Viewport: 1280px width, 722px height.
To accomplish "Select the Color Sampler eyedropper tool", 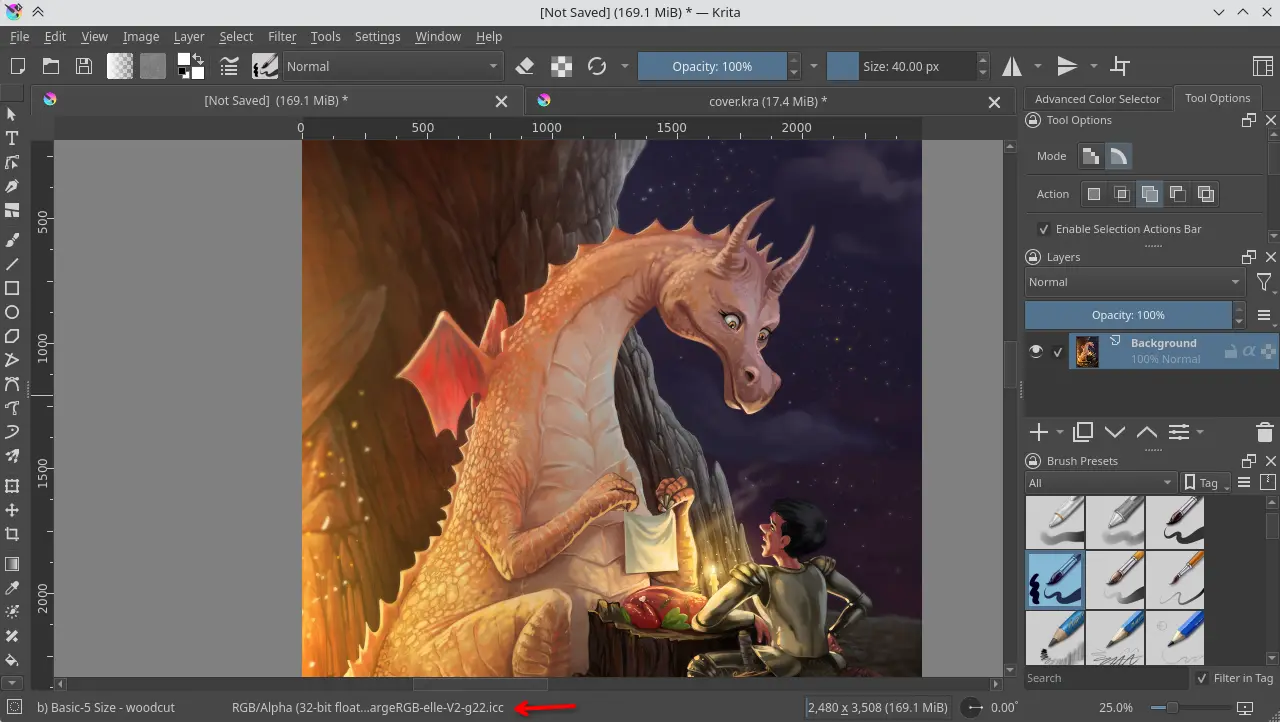I will click(12, 588).
